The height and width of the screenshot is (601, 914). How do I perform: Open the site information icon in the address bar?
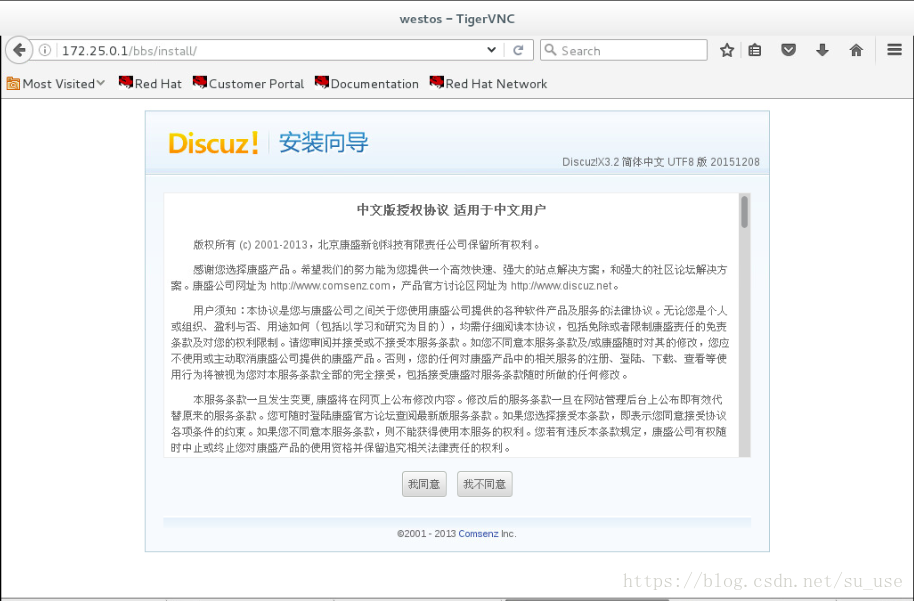pyautogui.click(x=45, y=50)
